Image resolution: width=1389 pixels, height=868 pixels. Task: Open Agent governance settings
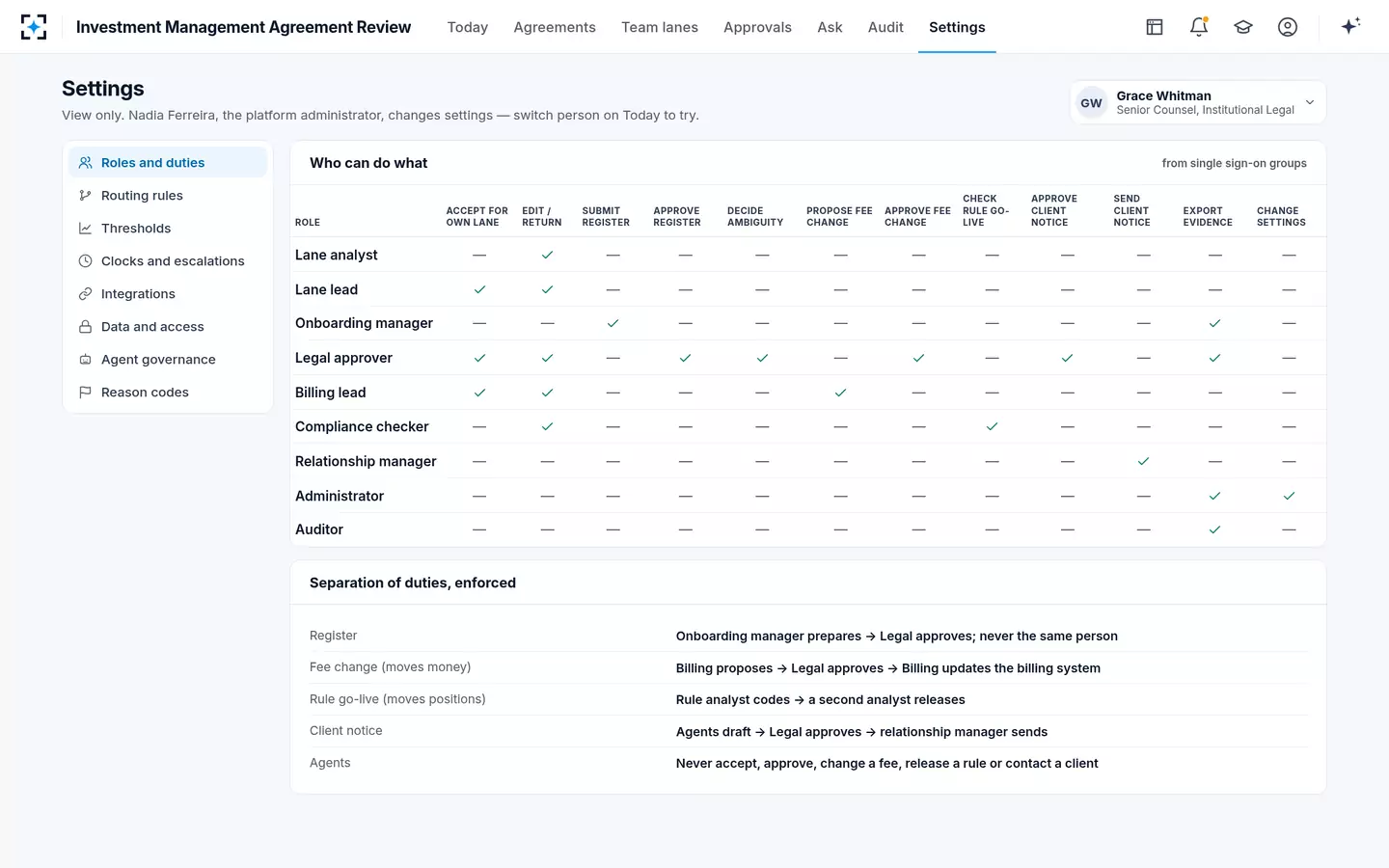(168, 360)
